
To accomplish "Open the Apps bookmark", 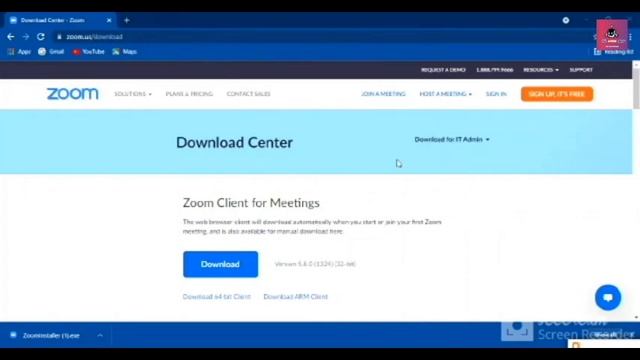I will pyautogui.click(x=19, y=52).
